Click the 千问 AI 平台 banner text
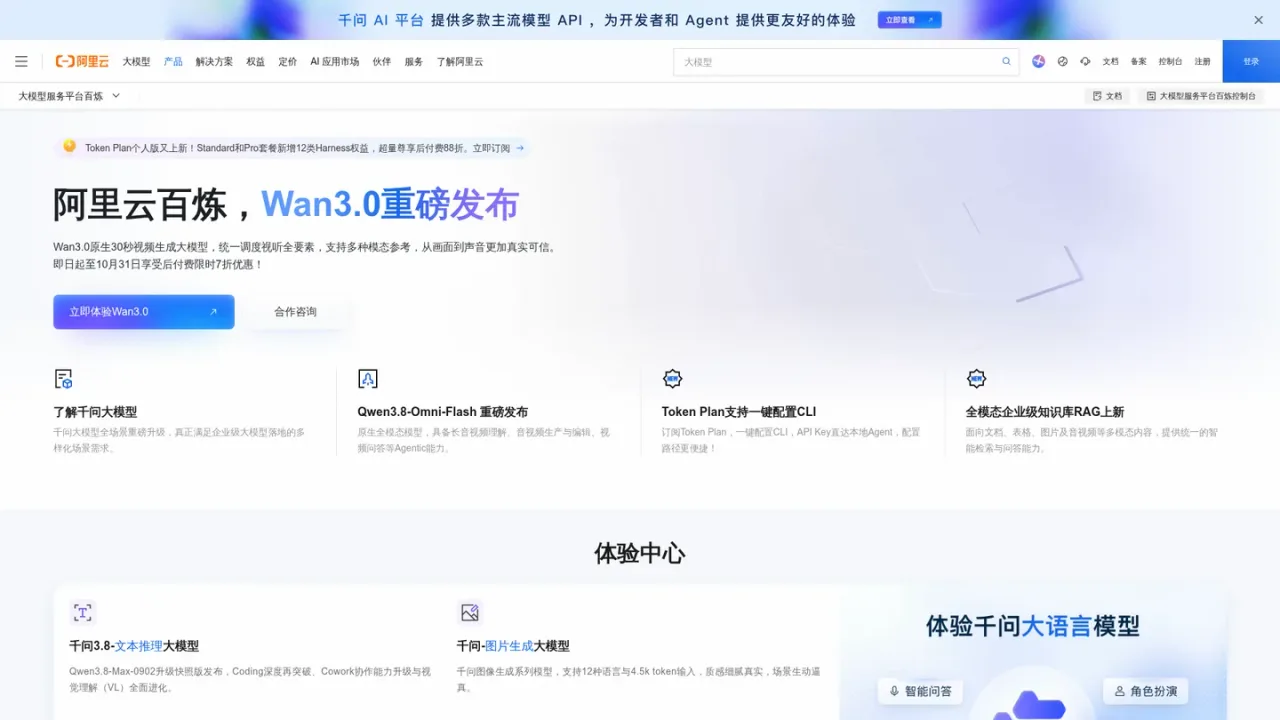Image resolution: width=1280 pixels, height=720 pixels. pos(381,20)
